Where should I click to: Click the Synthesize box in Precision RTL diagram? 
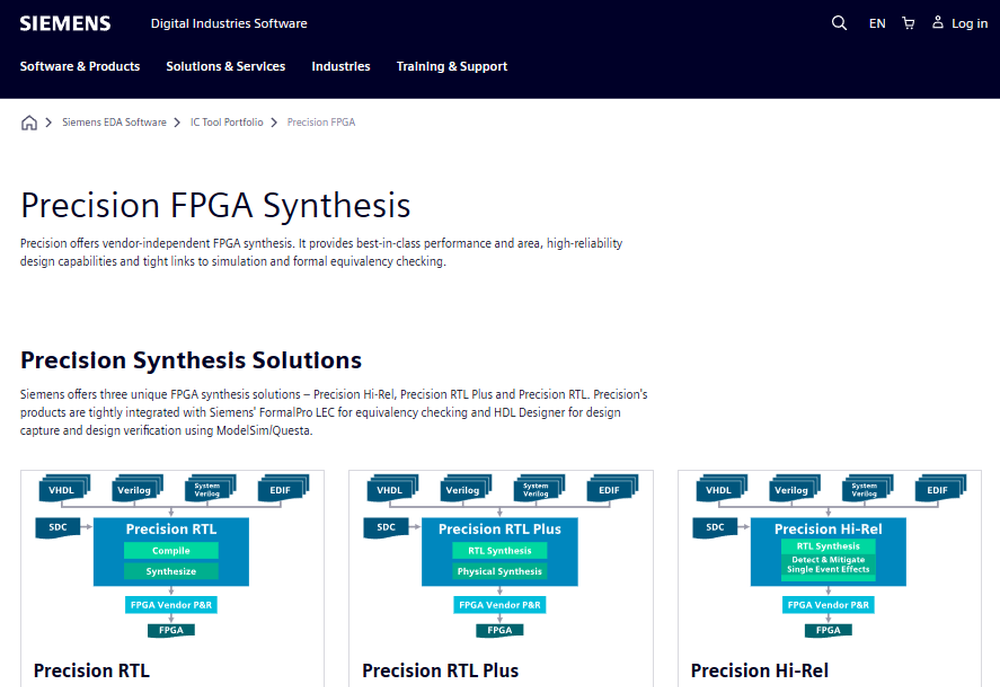(171, 572)
